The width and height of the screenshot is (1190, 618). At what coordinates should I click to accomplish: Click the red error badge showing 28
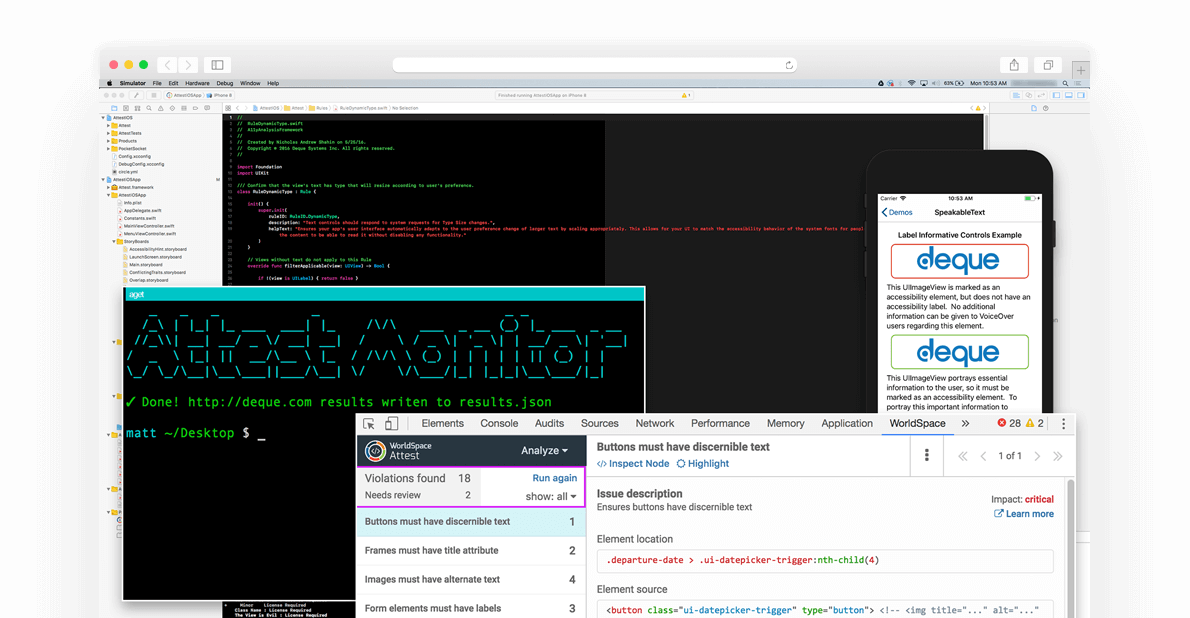[x=1007, y=422]
